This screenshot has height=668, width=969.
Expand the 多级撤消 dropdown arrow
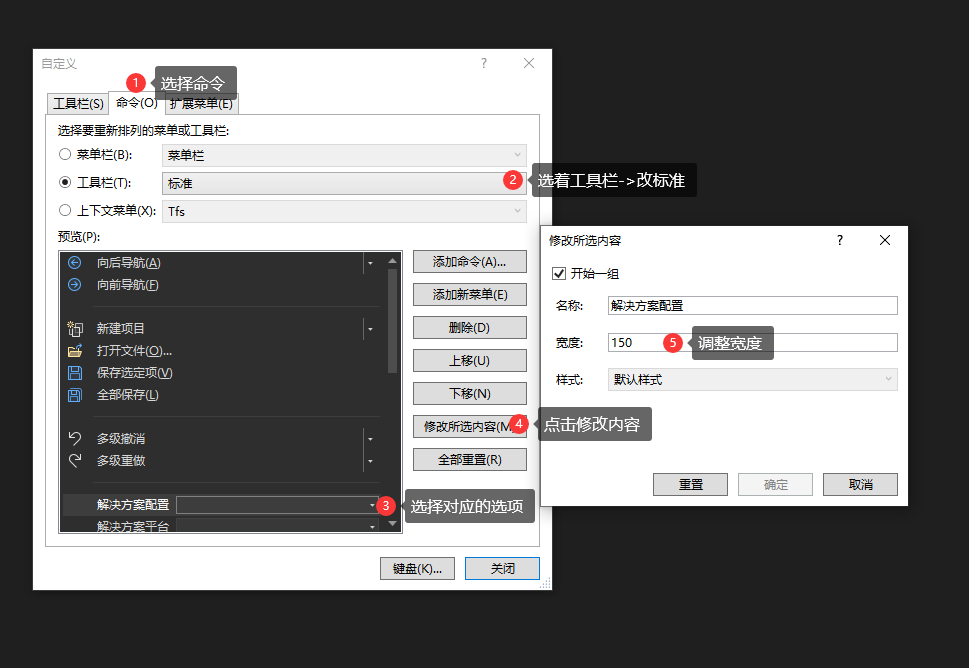[x=370, y=439]
